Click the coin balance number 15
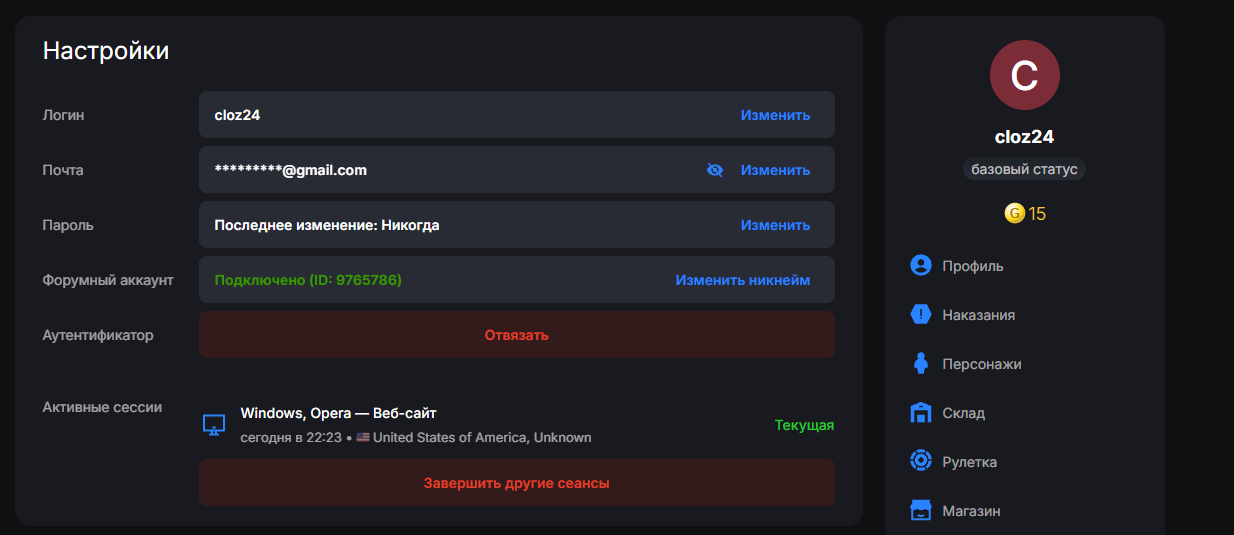The width and height of the screenshot is (1234, 535). tap(1037, 214)
